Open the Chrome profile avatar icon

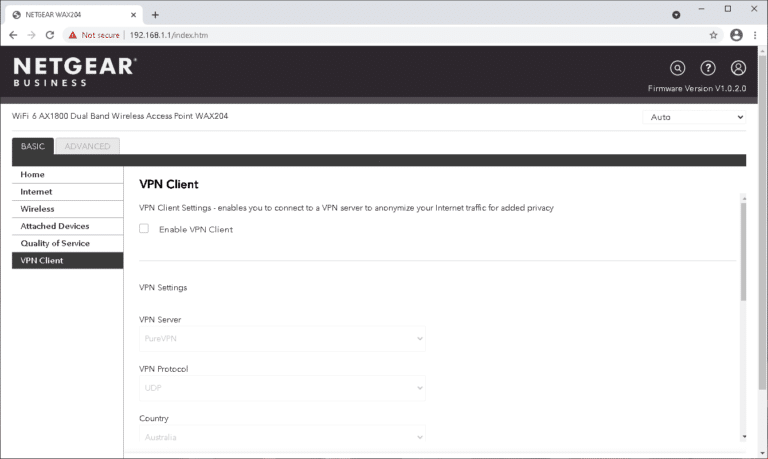pyautogui.click(x=736, y=35)
